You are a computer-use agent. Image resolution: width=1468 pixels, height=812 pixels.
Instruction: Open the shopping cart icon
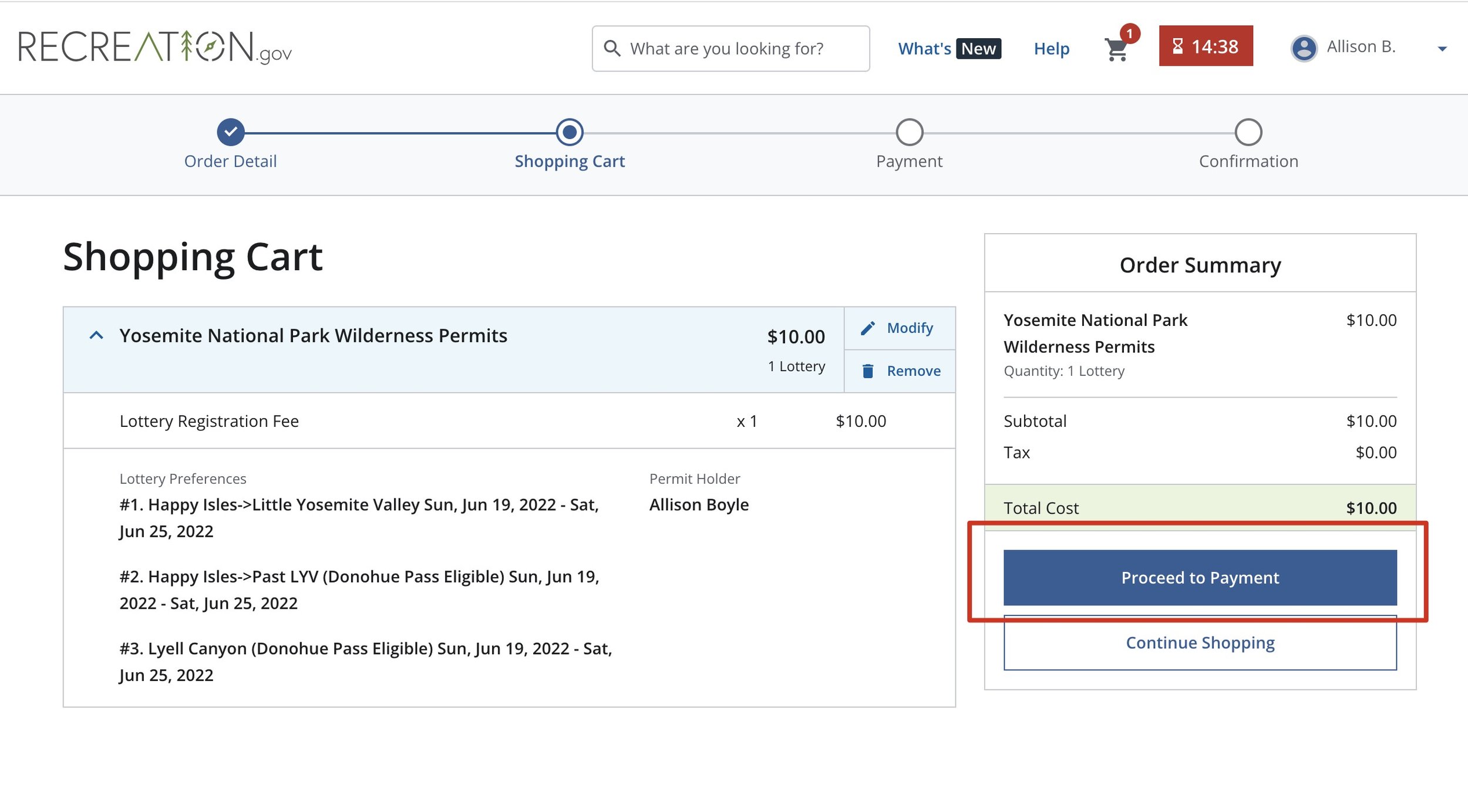(x=1116, y=49)
